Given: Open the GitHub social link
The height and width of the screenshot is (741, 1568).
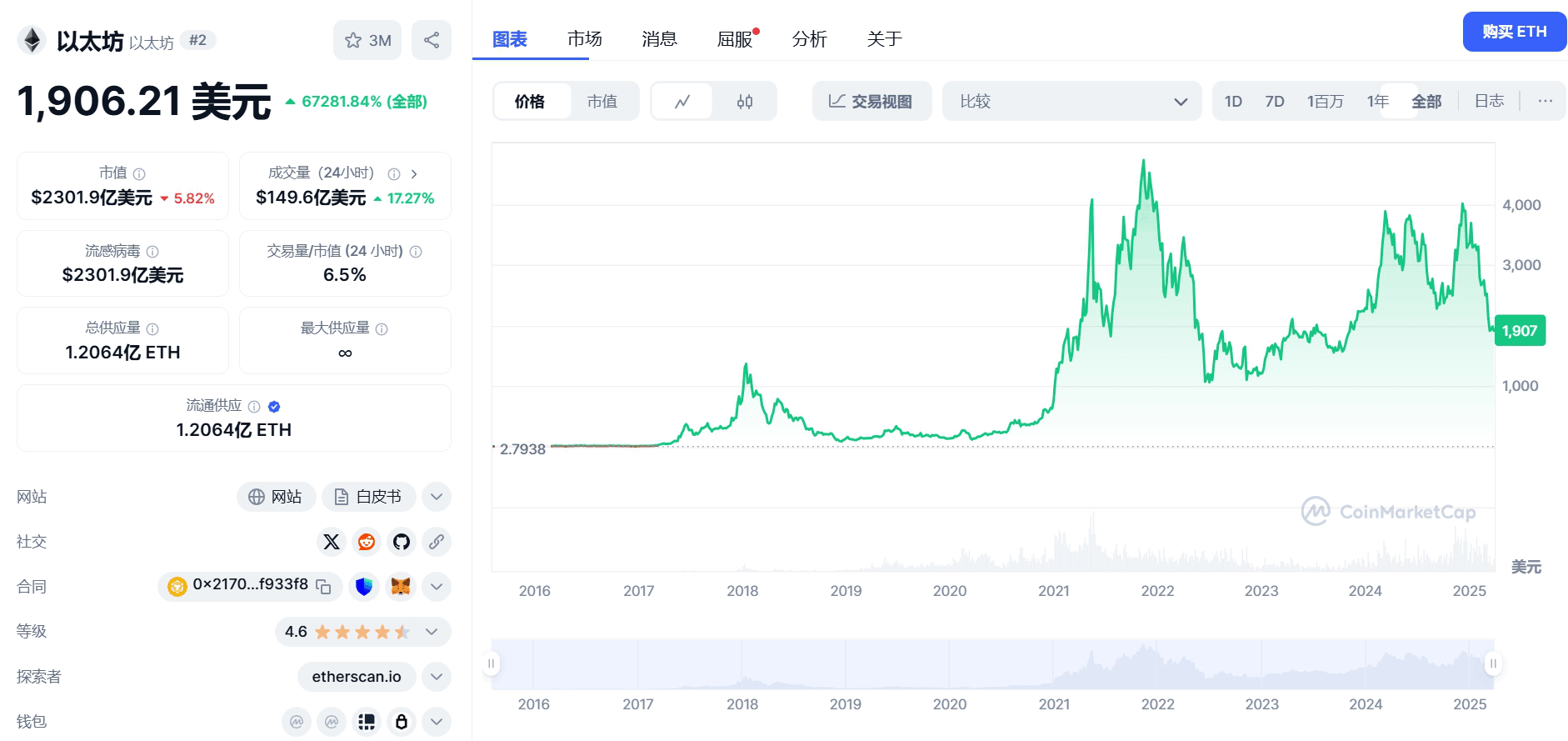Looking at the screenshot, I should (x=402, y=542).
